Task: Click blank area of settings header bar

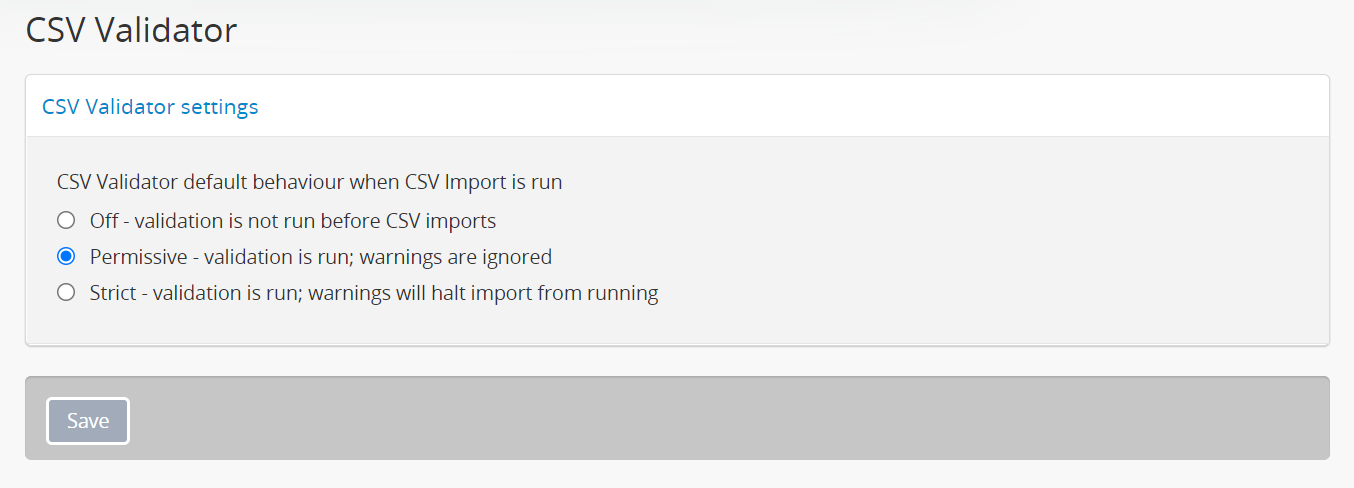Action: coord(800,107)
